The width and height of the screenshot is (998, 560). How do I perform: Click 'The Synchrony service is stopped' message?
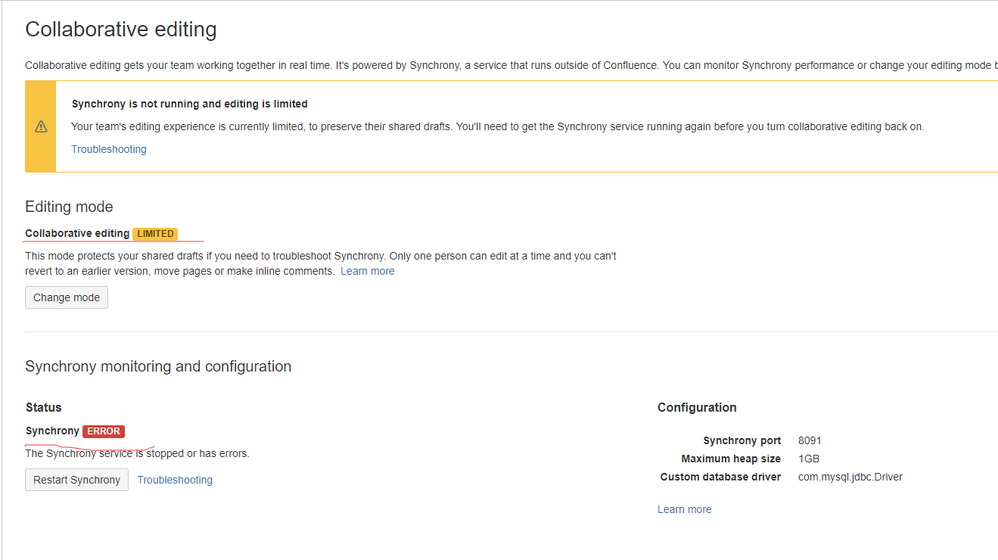tap(137, 453)
